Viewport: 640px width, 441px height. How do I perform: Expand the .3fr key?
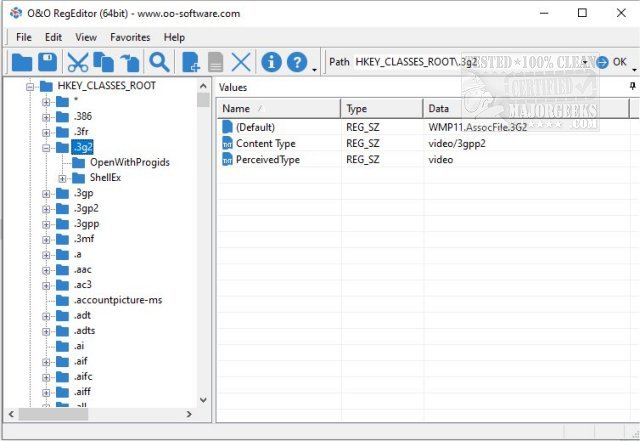tap(46, 132)
